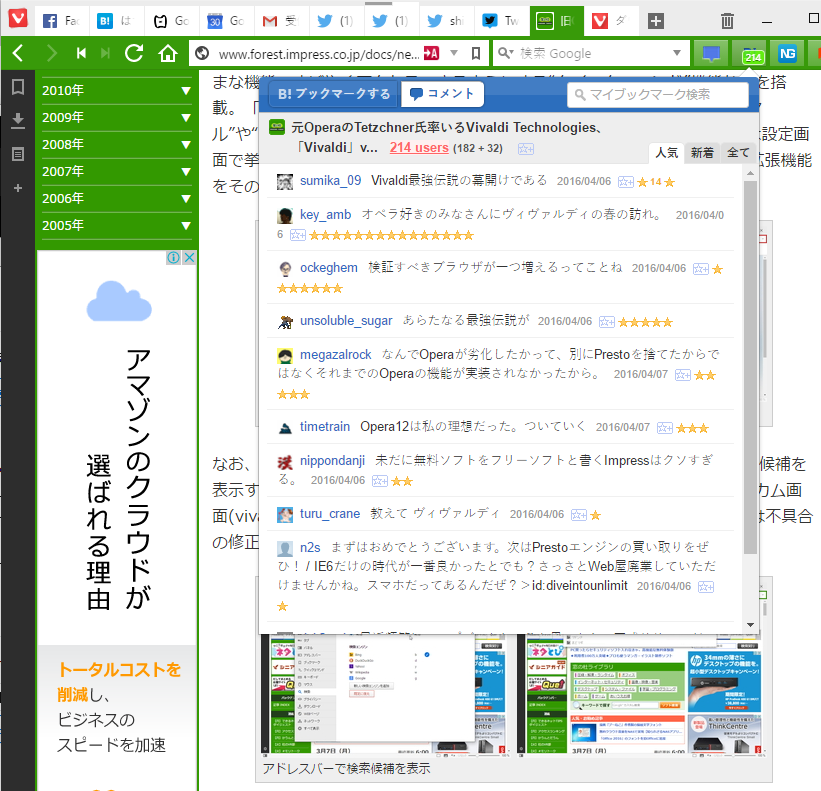Open a new tab with plus button
The height and width of the screenshot is (791, 821).
click(x=656, y=21)
